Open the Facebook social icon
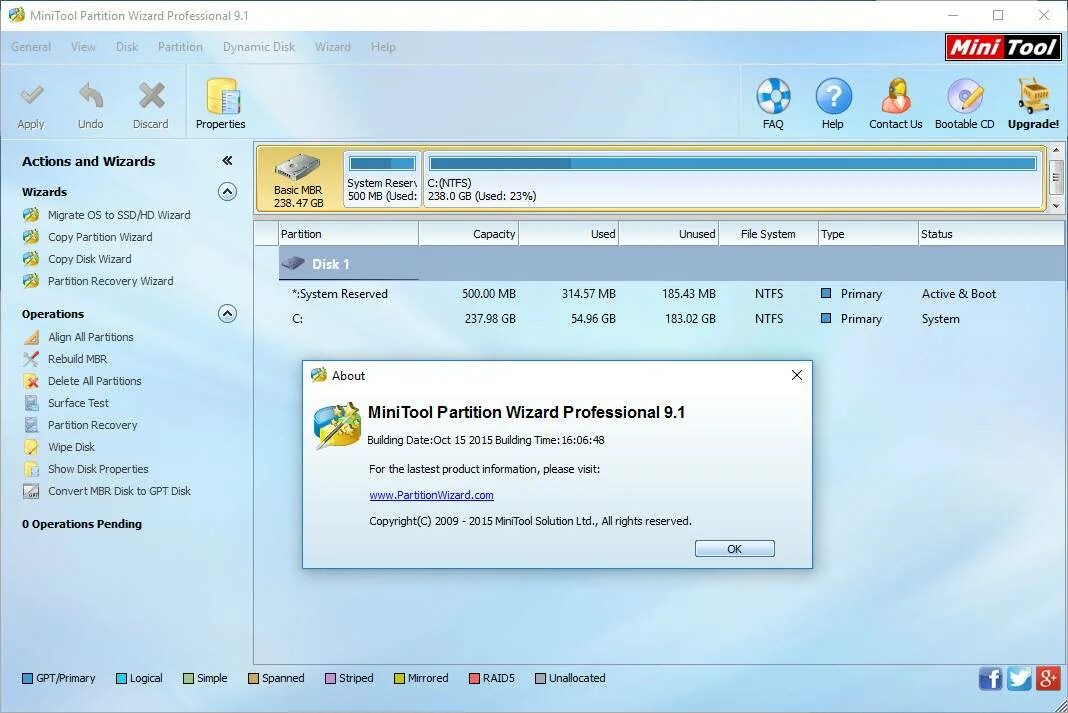Image resolution: width=1068 pixels, height=713 pixels. [990, 678]
